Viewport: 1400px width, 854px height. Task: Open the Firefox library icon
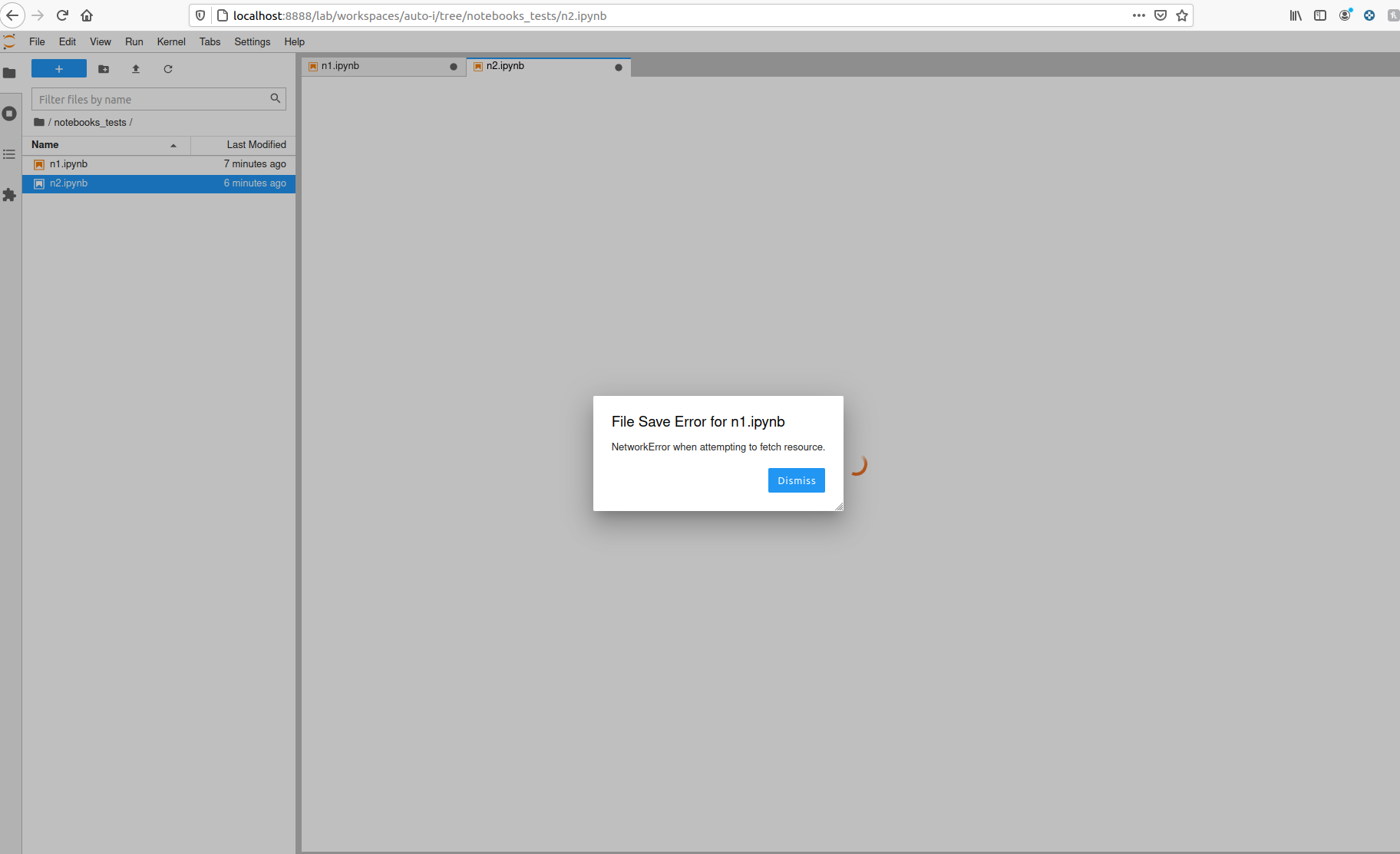click(x=1295, y=15)
